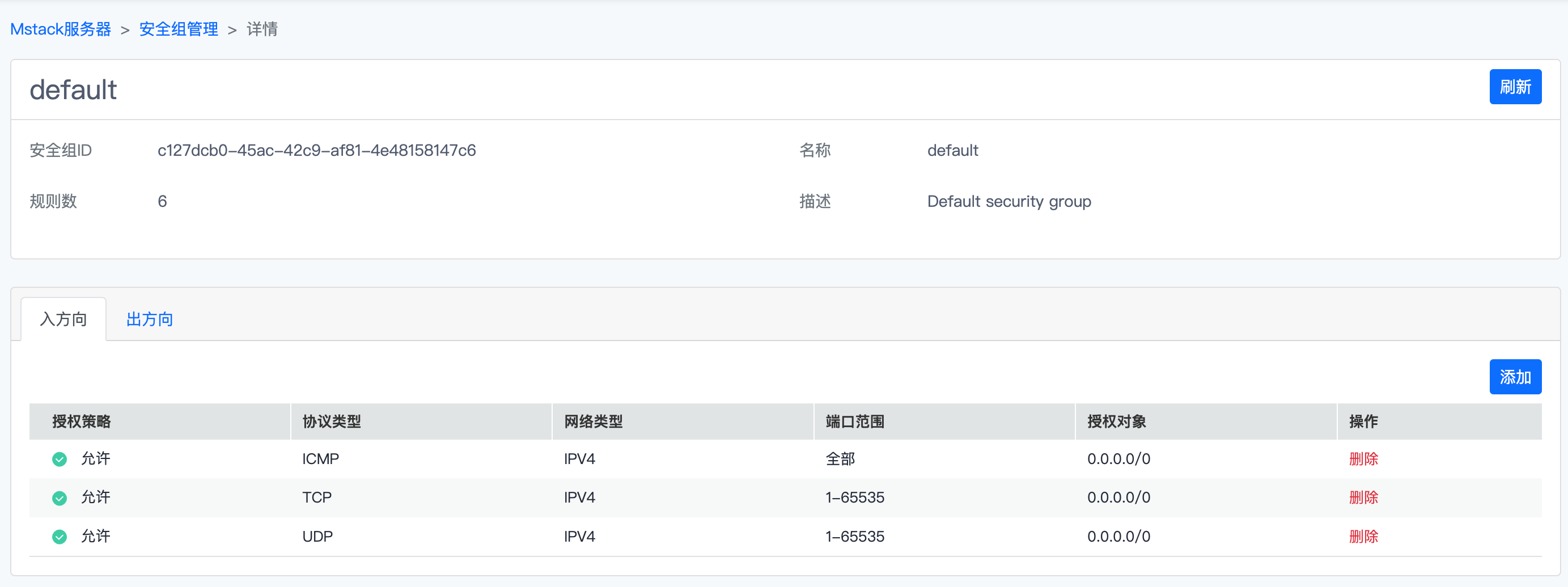Click the UDP row port range 1-65535
This screenshot has width=1568, height=587.
tap(855, 537)
